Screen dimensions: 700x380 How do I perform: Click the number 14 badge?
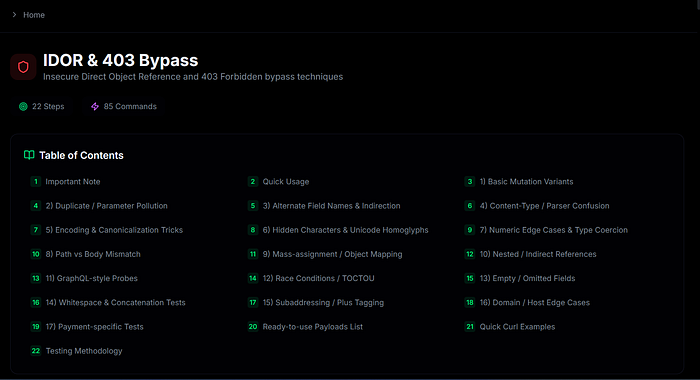click(253, 278)
